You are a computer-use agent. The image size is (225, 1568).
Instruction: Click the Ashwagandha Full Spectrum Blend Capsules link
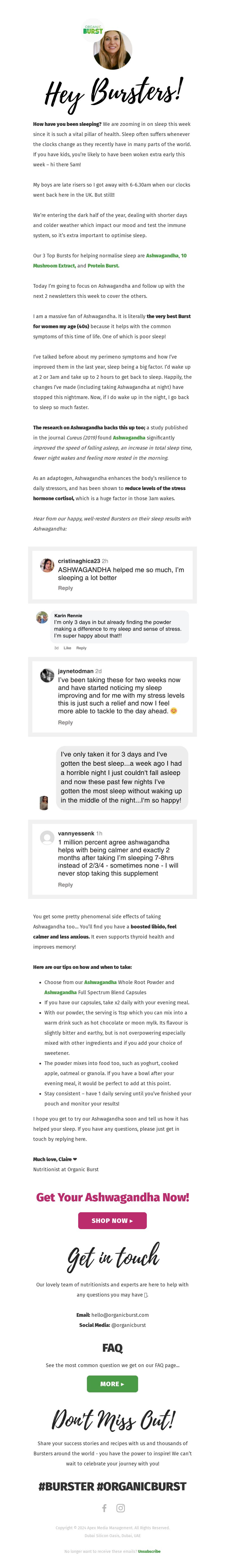click(60, 992)
